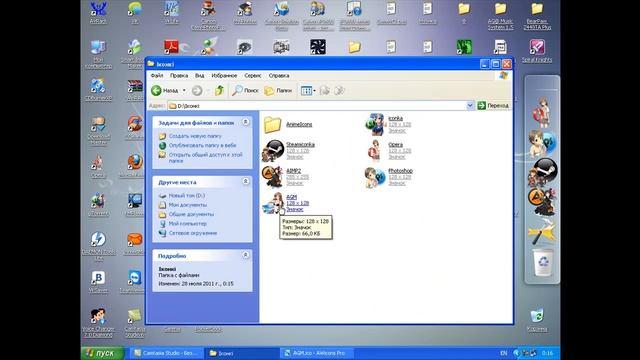Select the VKSaver desktop icon
Viewport: 640px width, 360px height.
98,282
